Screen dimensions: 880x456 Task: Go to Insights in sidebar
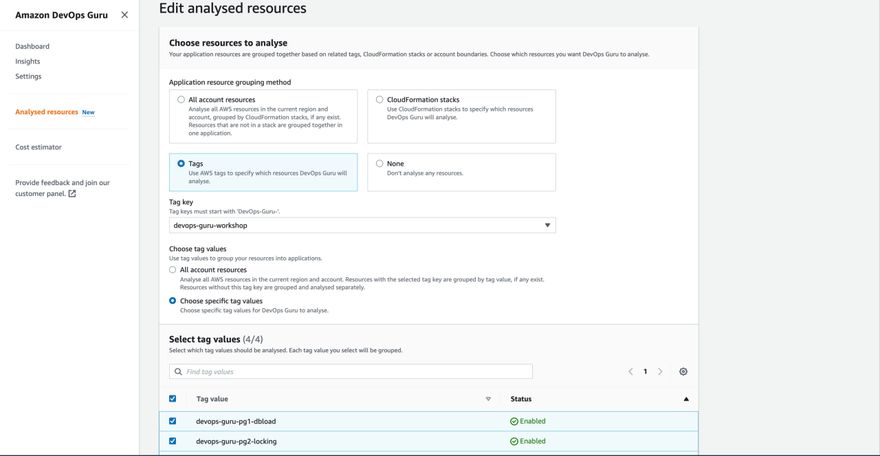pyautogui.click(x=28, y=61)
